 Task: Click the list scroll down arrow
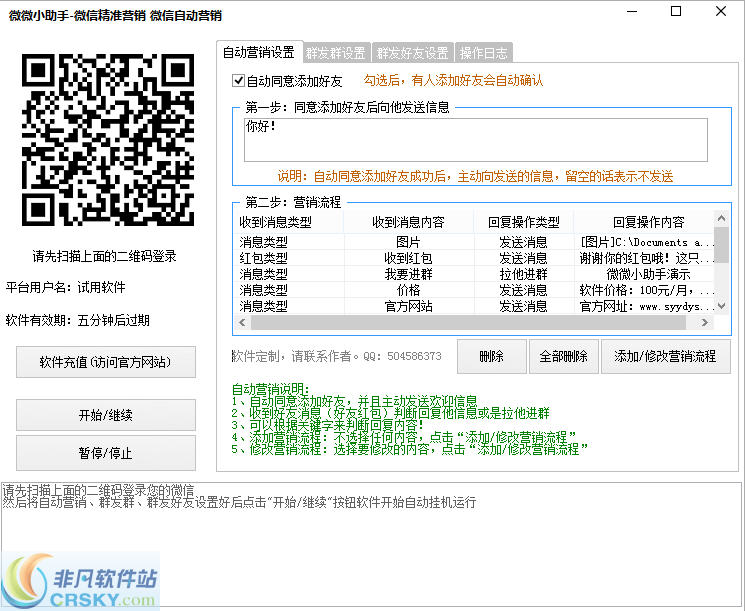[x=722, y=306]
